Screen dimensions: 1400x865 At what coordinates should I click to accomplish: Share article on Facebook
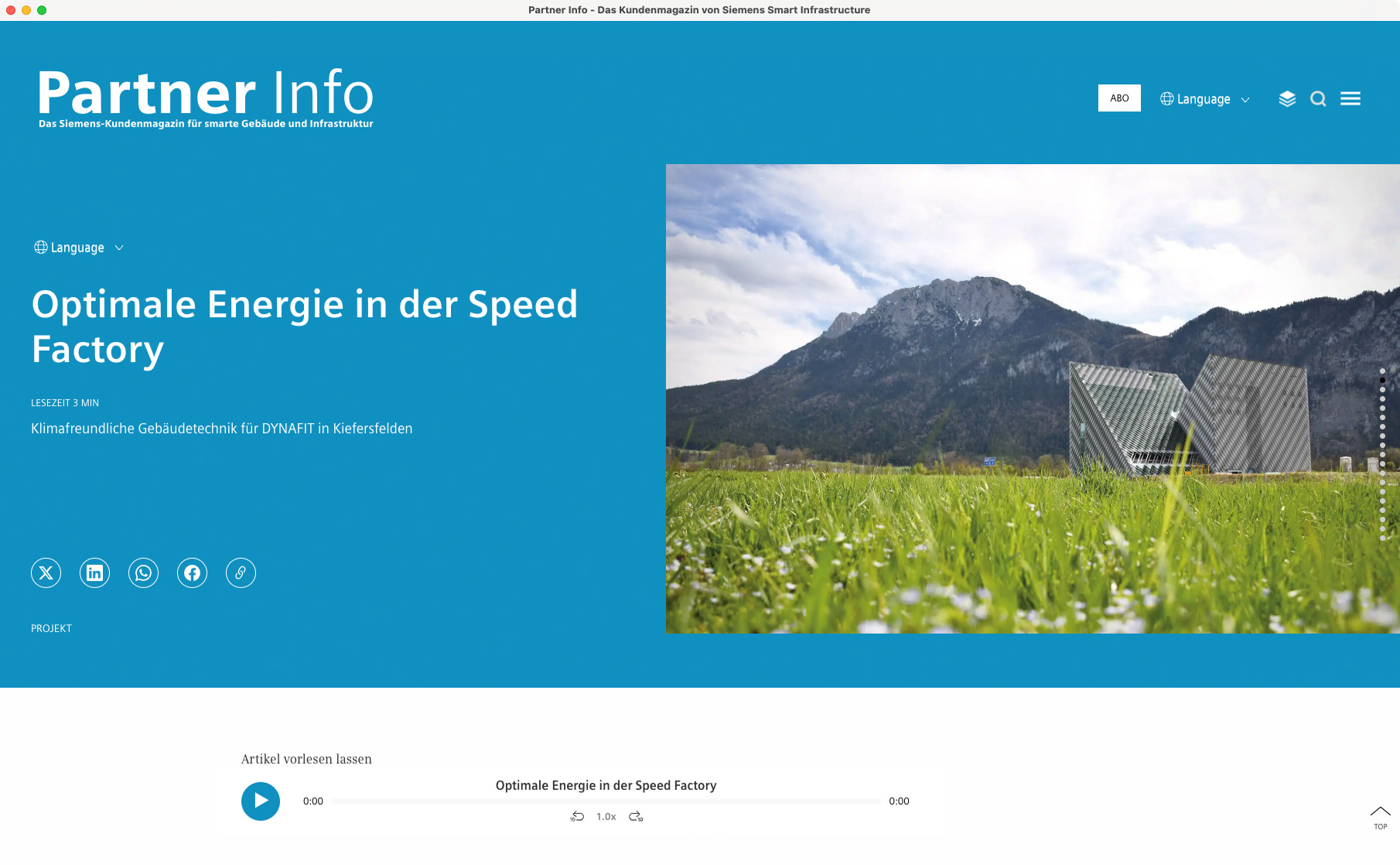[x=193, y=573]
